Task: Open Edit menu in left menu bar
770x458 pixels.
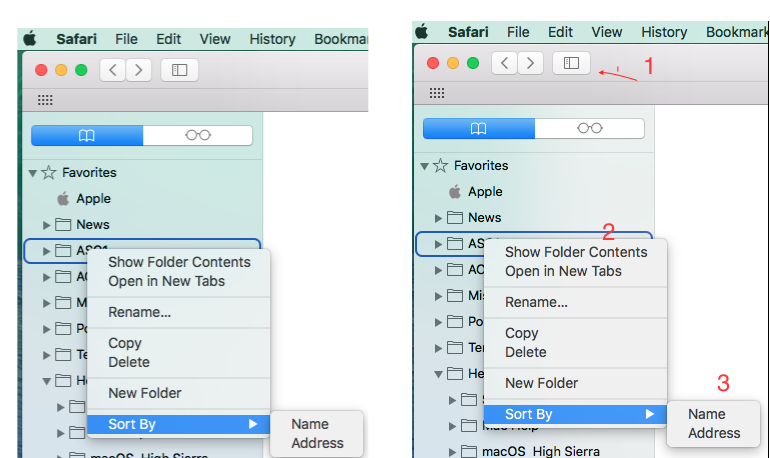Action: click(x=168, y=39)
